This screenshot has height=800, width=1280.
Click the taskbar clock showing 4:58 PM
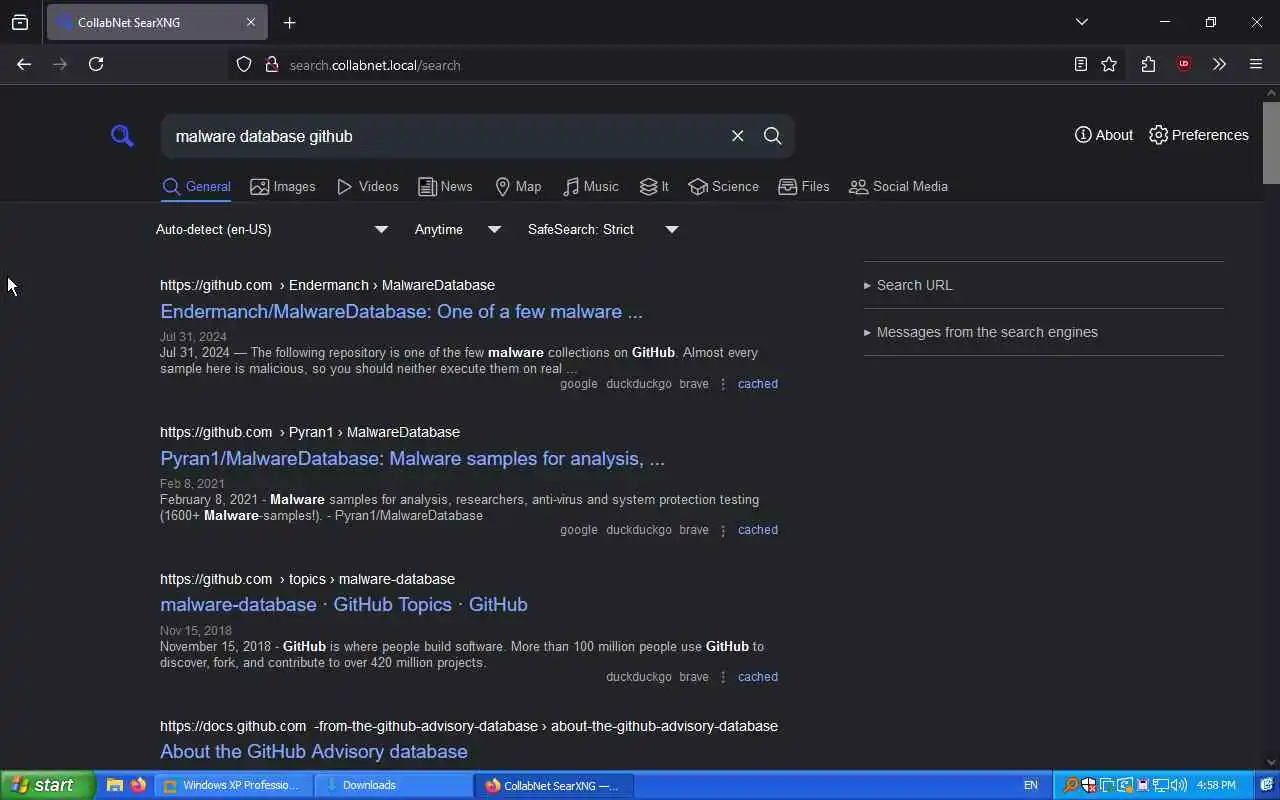1216,785
